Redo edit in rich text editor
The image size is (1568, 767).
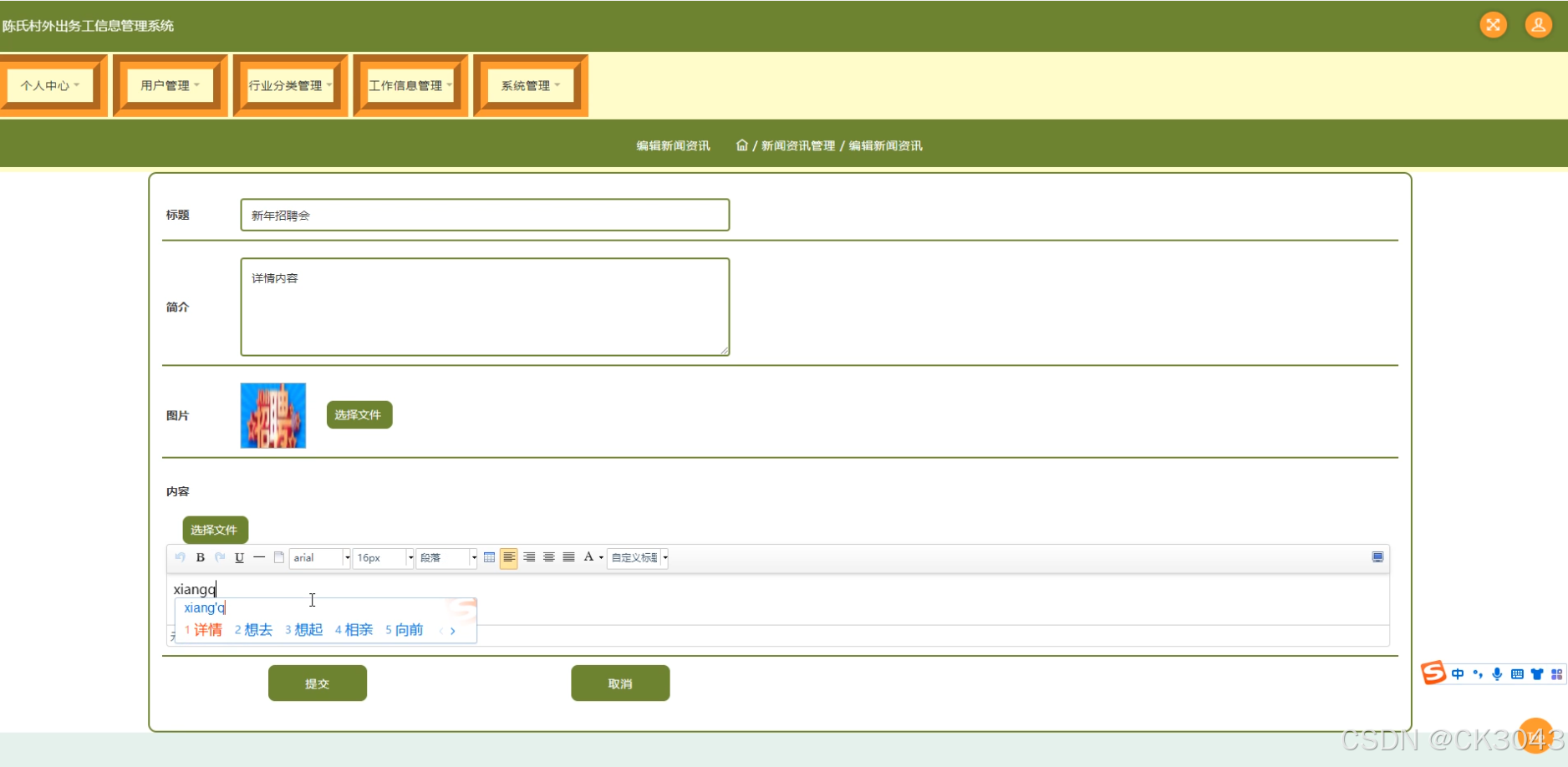pyautogui.click(x=220, y=557)
